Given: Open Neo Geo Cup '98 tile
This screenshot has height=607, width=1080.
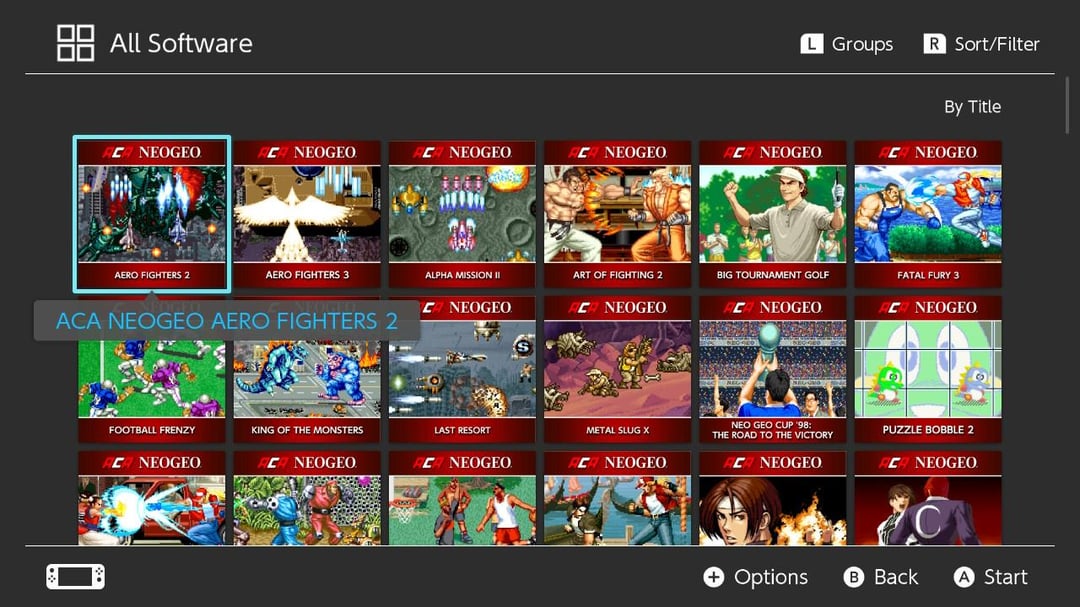Looking at the screenshot, I should click(x=773, y=369).
